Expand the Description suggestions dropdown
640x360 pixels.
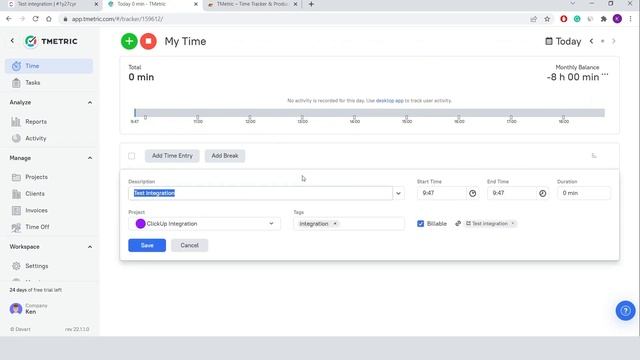click(398, 193)
